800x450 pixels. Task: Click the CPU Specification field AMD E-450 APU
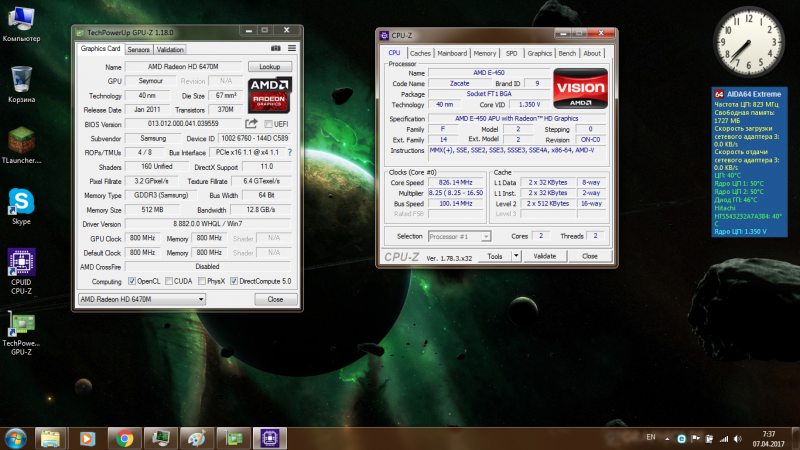tap(517, 118)
